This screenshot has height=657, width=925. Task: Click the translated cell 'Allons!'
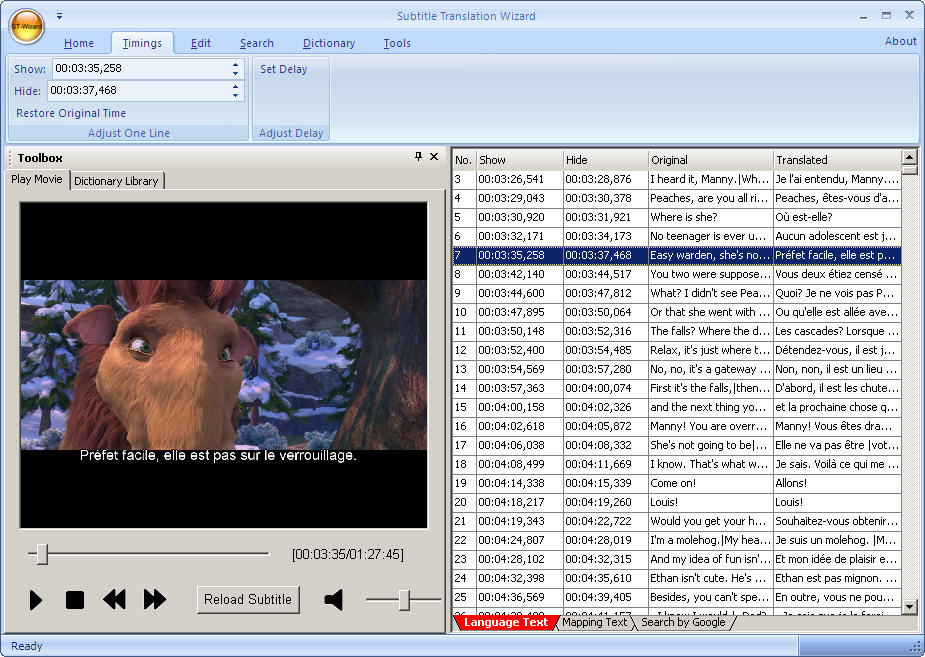[837, 483]
